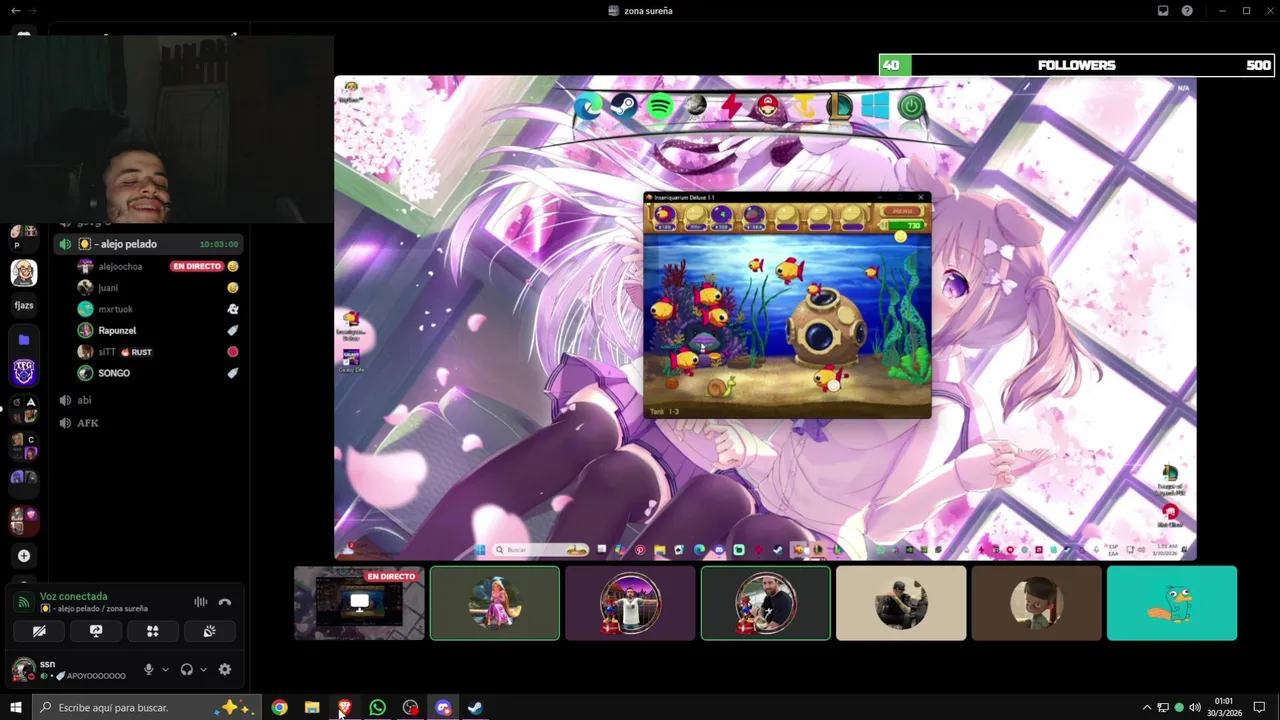Select the man with cap participant tile
The height and width of the screenshot is (720, 1280).
(x=901, y=603)
